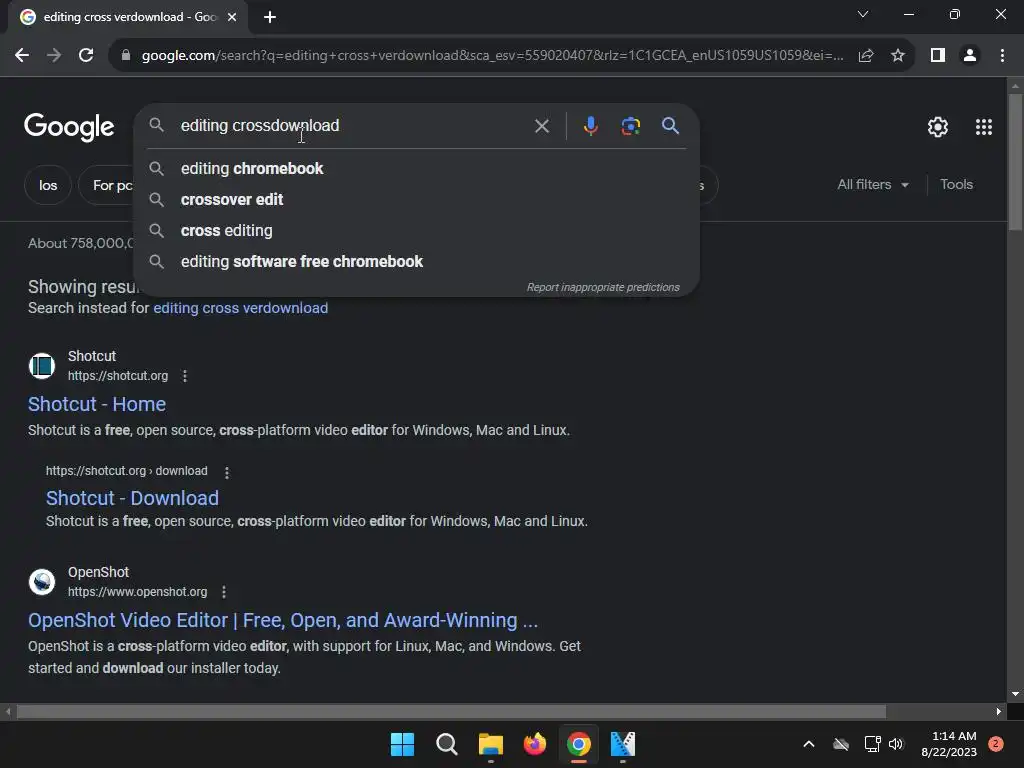
Task: Launch Firefox from the taskbar
Action: (535, 744)
